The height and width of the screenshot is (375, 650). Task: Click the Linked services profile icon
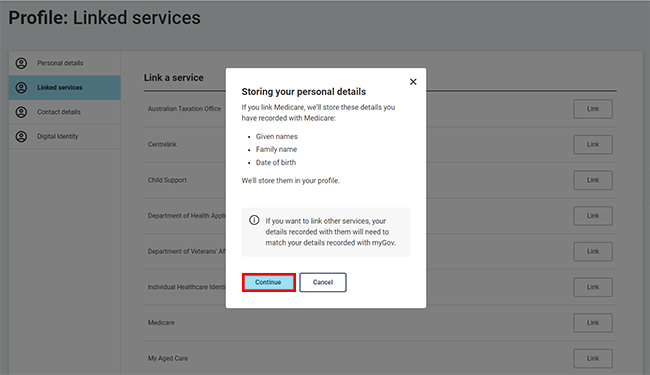(x=21, y=87)
